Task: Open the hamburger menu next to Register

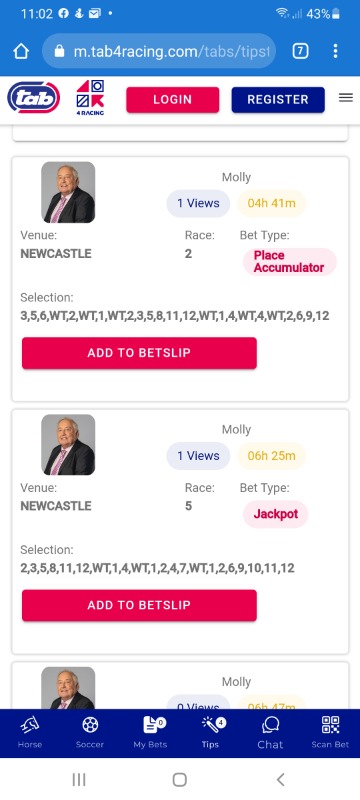Action: (x=346, y=97)
